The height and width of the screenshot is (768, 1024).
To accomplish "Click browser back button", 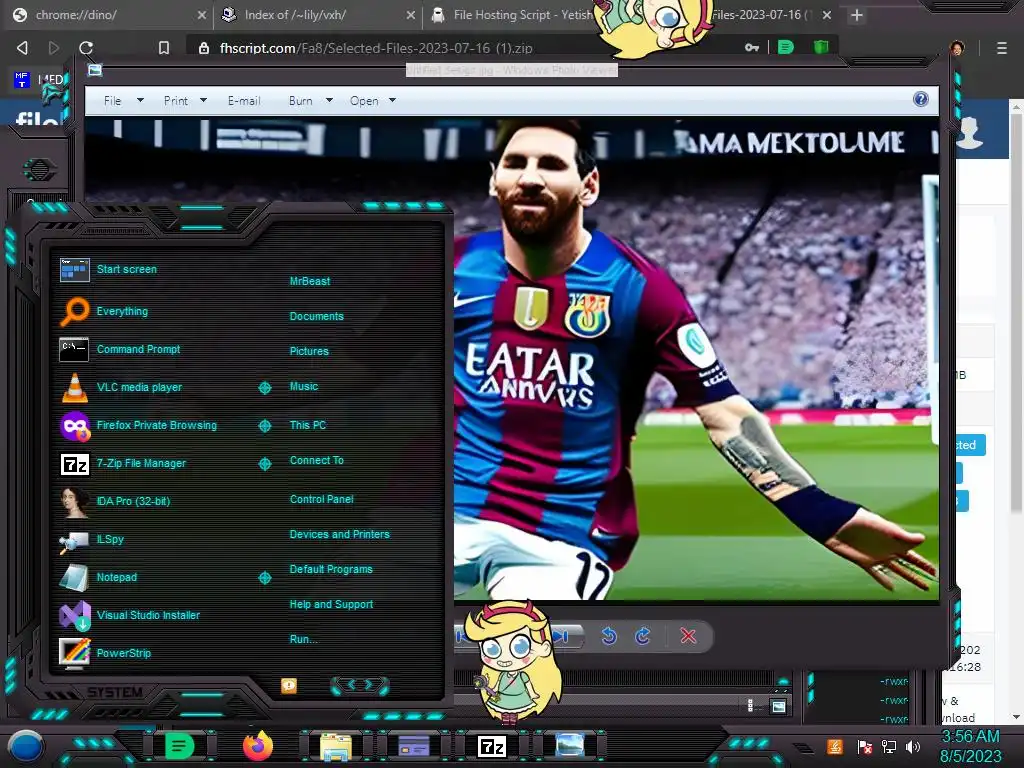I will pyautogui.click(x=22, y=48).
